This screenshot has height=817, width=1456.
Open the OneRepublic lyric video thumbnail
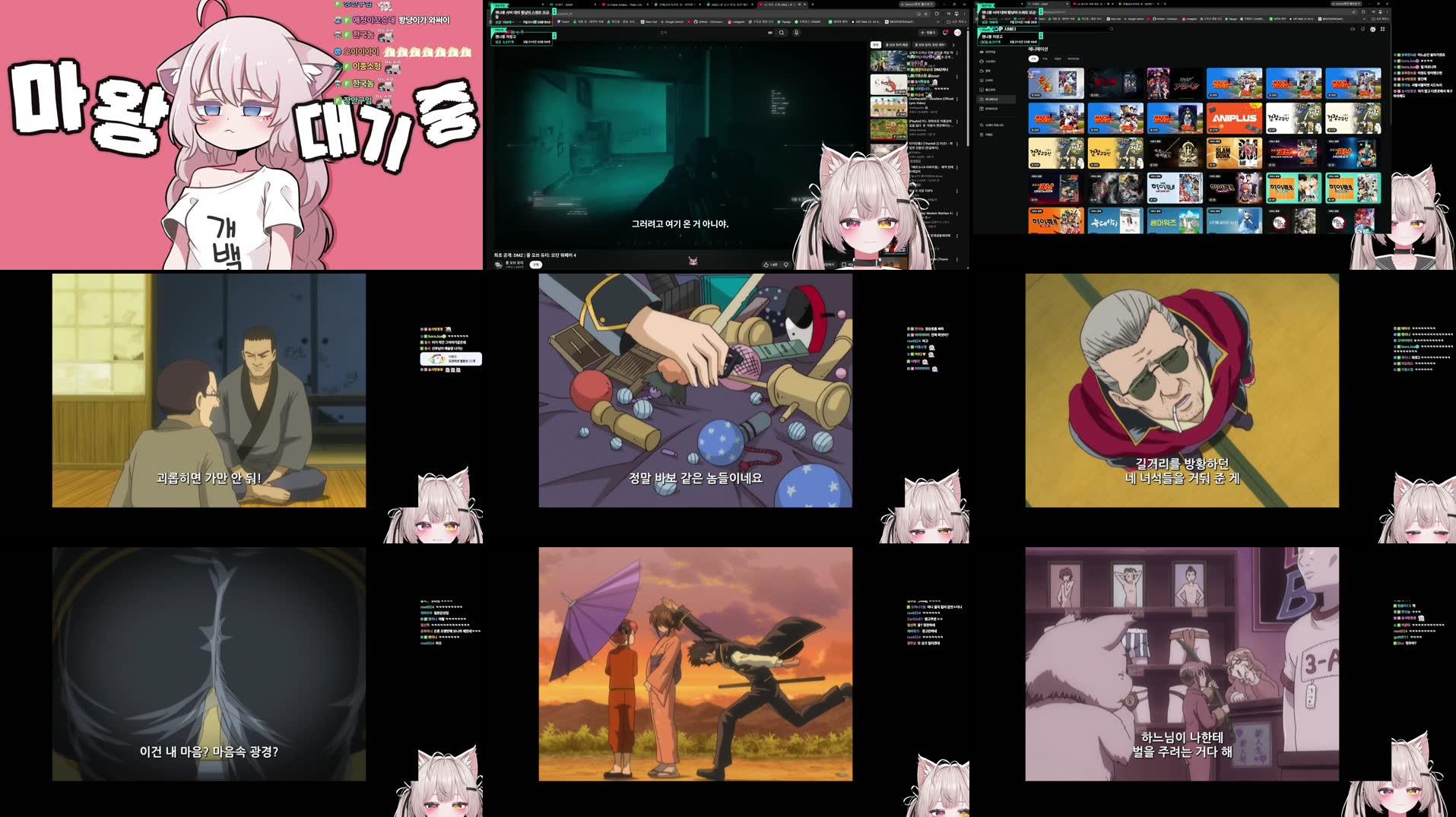(889, 107)
